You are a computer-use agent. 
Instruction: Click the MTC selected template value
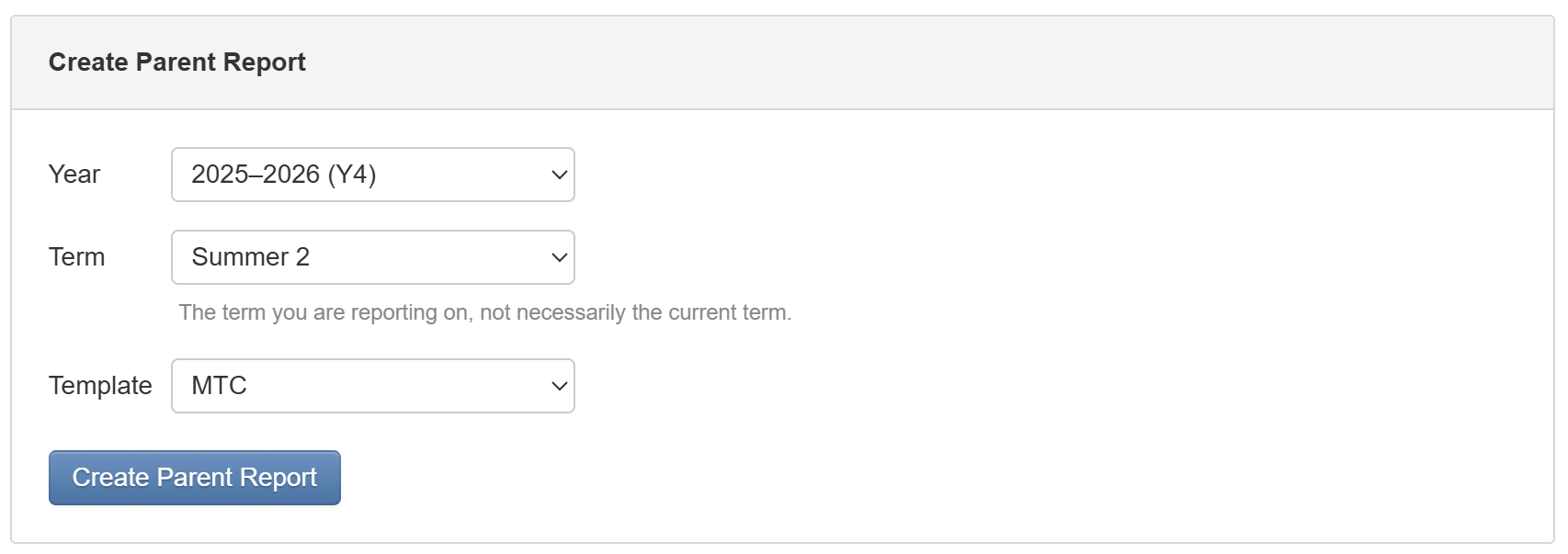219,386
